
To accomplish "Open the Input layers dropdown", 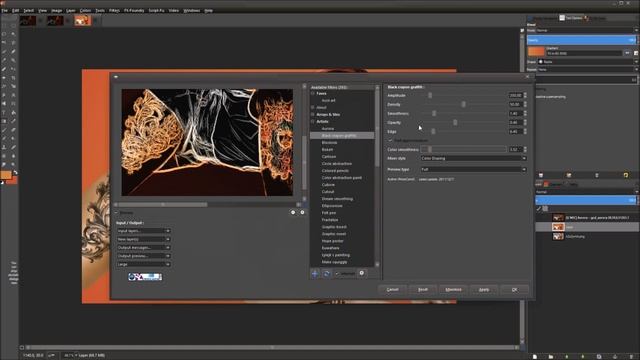I will [143, 231].
